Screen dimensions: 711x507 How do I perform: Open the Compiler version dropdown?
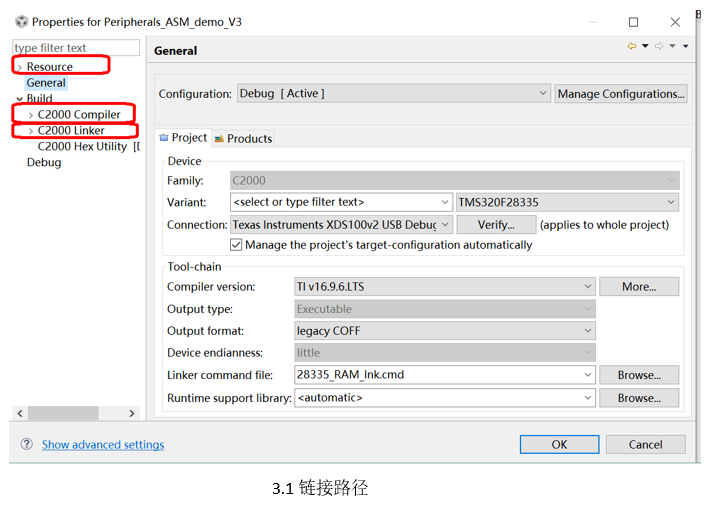pos(444,287)
